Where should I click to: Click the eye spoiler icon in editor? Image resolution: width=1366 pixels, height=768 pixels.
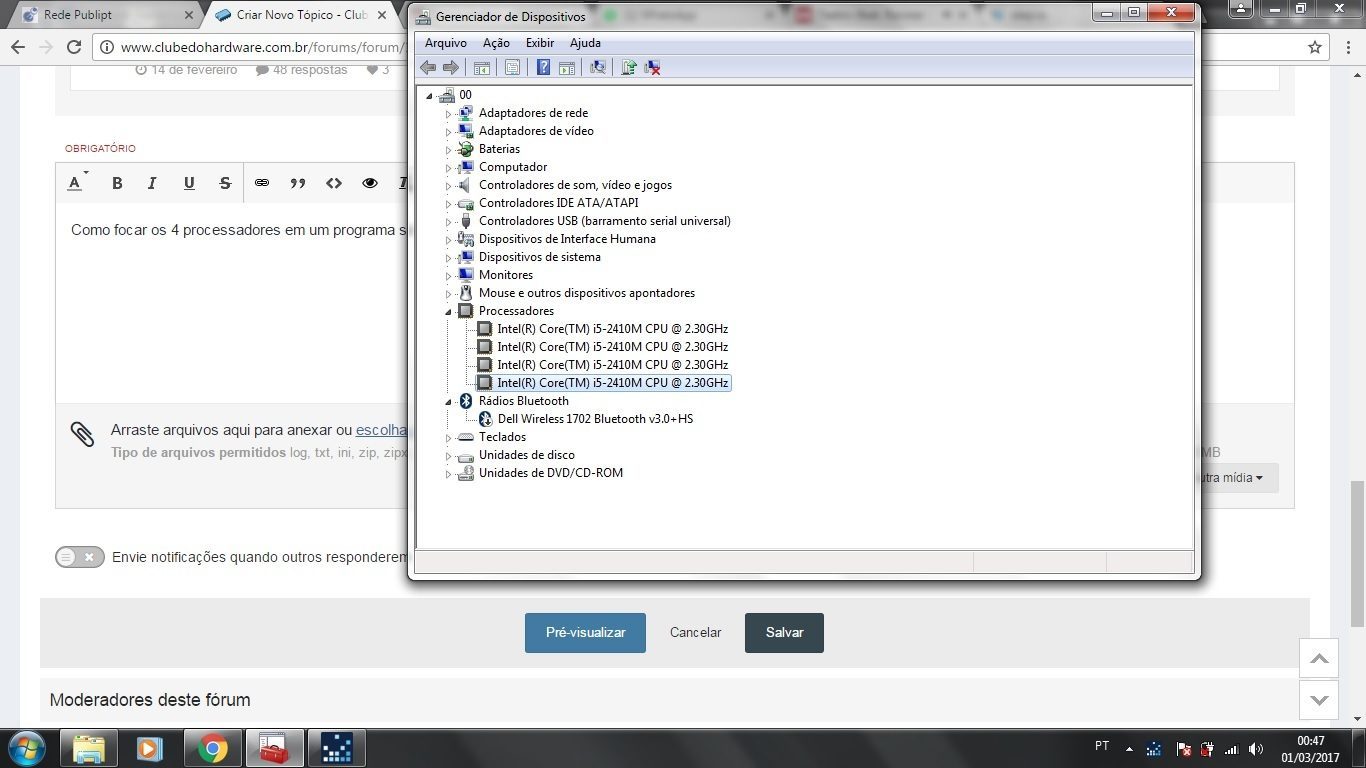[x=370, y=183]
